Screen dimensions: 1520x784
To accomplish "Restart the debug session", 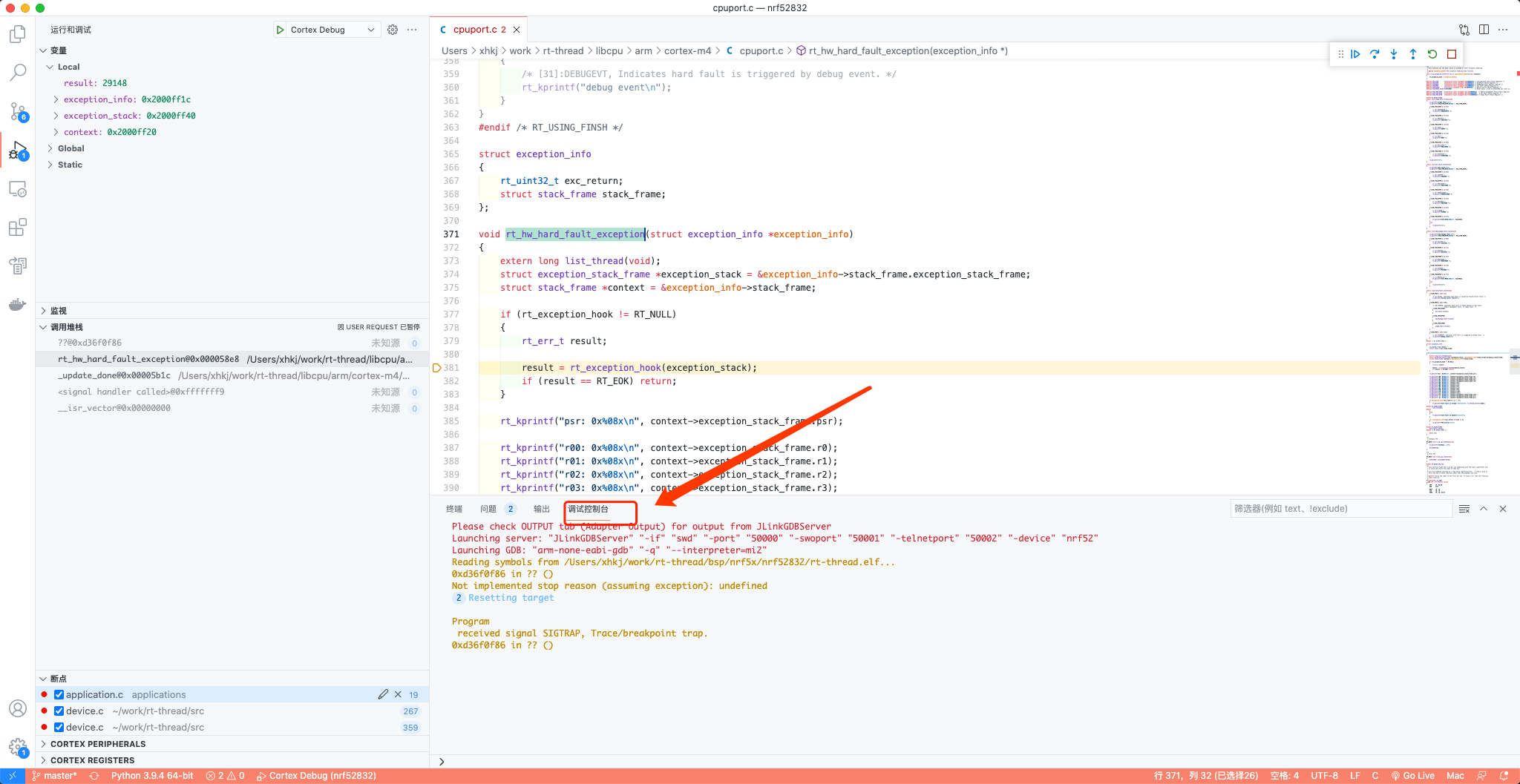I will 1432,54.
